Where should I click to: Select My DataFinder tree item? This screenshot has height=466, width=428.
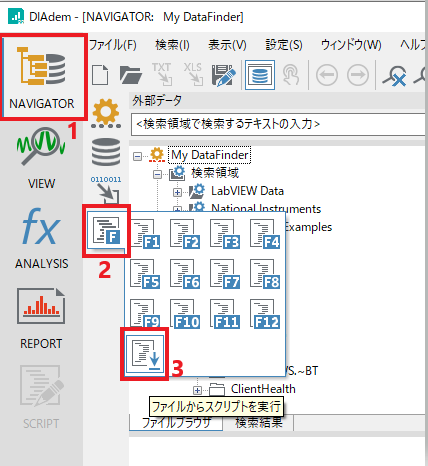pyautogui.click(x=210, y=155)
